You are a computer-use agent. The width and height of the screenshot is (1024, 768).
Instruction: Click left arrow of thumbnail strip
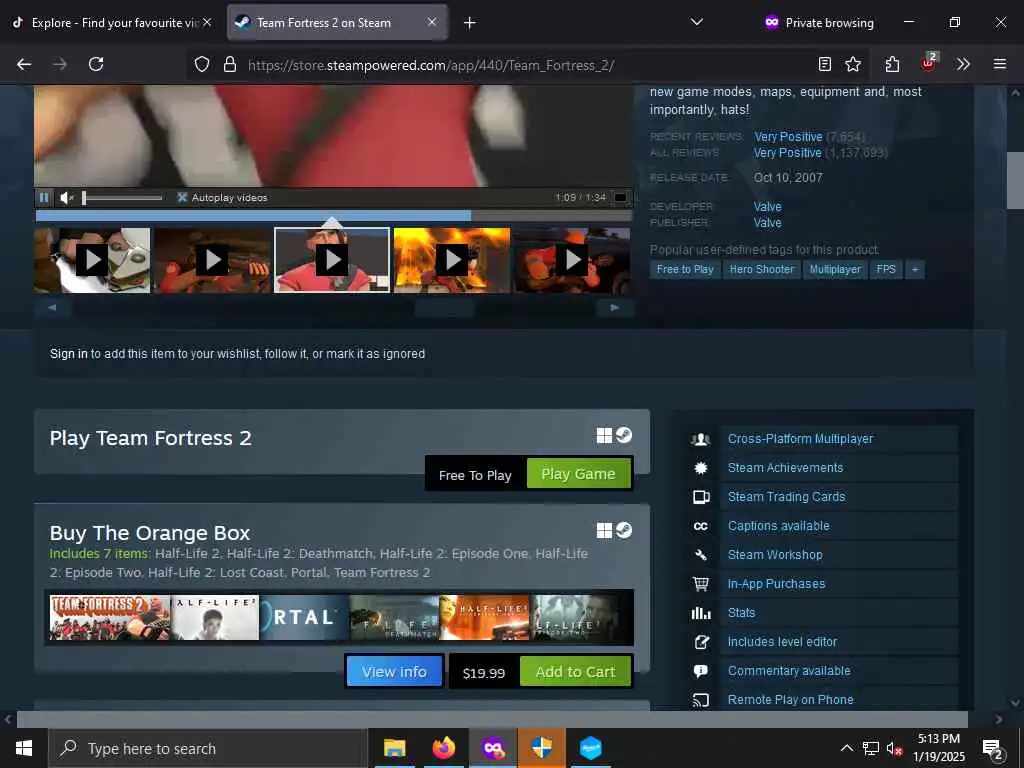pyautogui.click(x=52, y=307)
